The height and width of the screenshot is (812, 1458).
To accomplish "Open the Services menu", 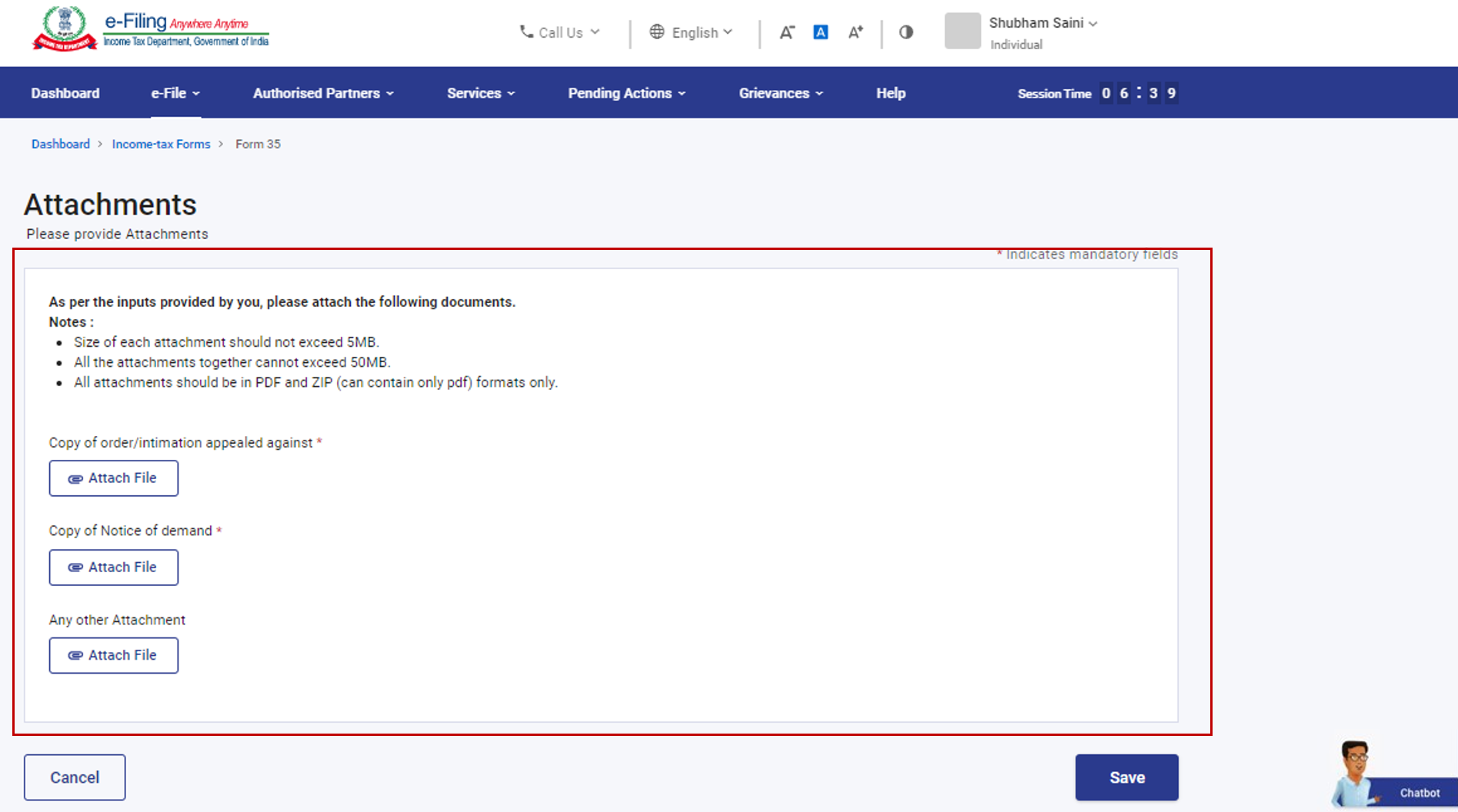I will [x=481, y=93].
